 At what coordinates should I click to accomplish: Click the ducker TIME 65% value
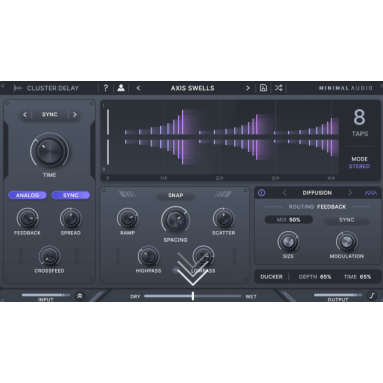357,277
